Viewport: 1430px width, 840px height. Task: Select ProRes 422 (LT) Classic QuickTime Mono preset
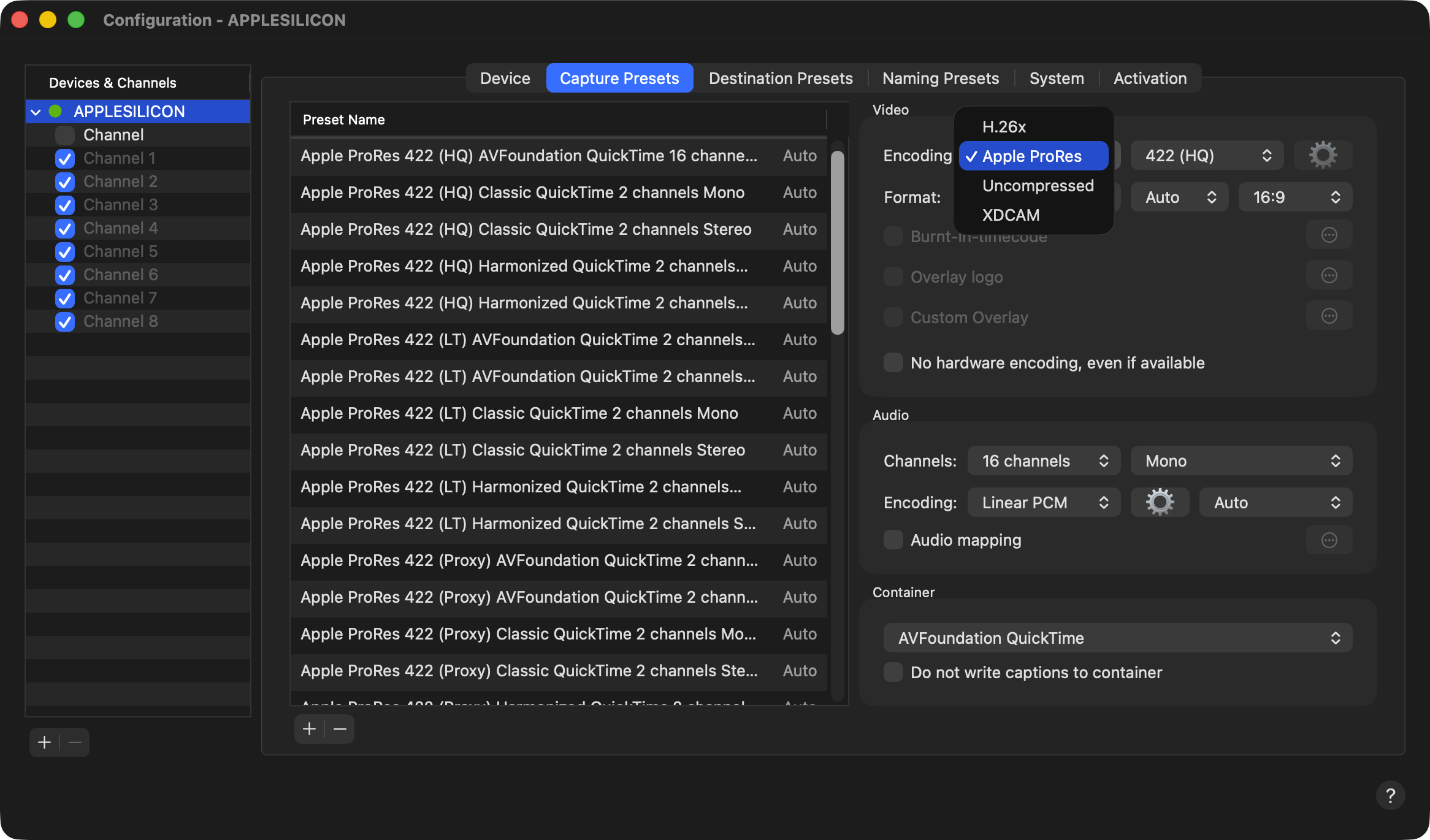pos(559,414)
